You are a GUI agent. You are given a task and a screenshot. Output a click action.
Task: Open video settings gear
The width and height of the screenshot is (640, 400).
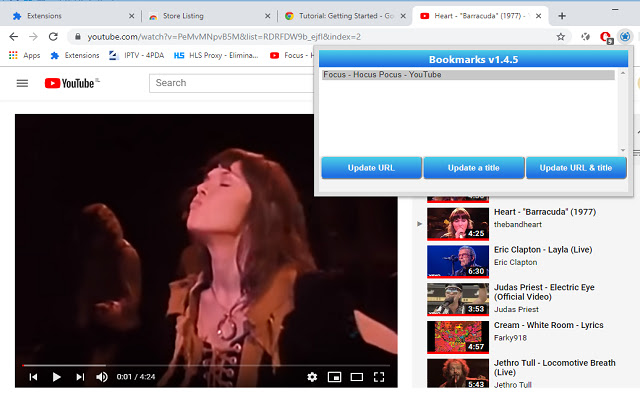(312, 377)
